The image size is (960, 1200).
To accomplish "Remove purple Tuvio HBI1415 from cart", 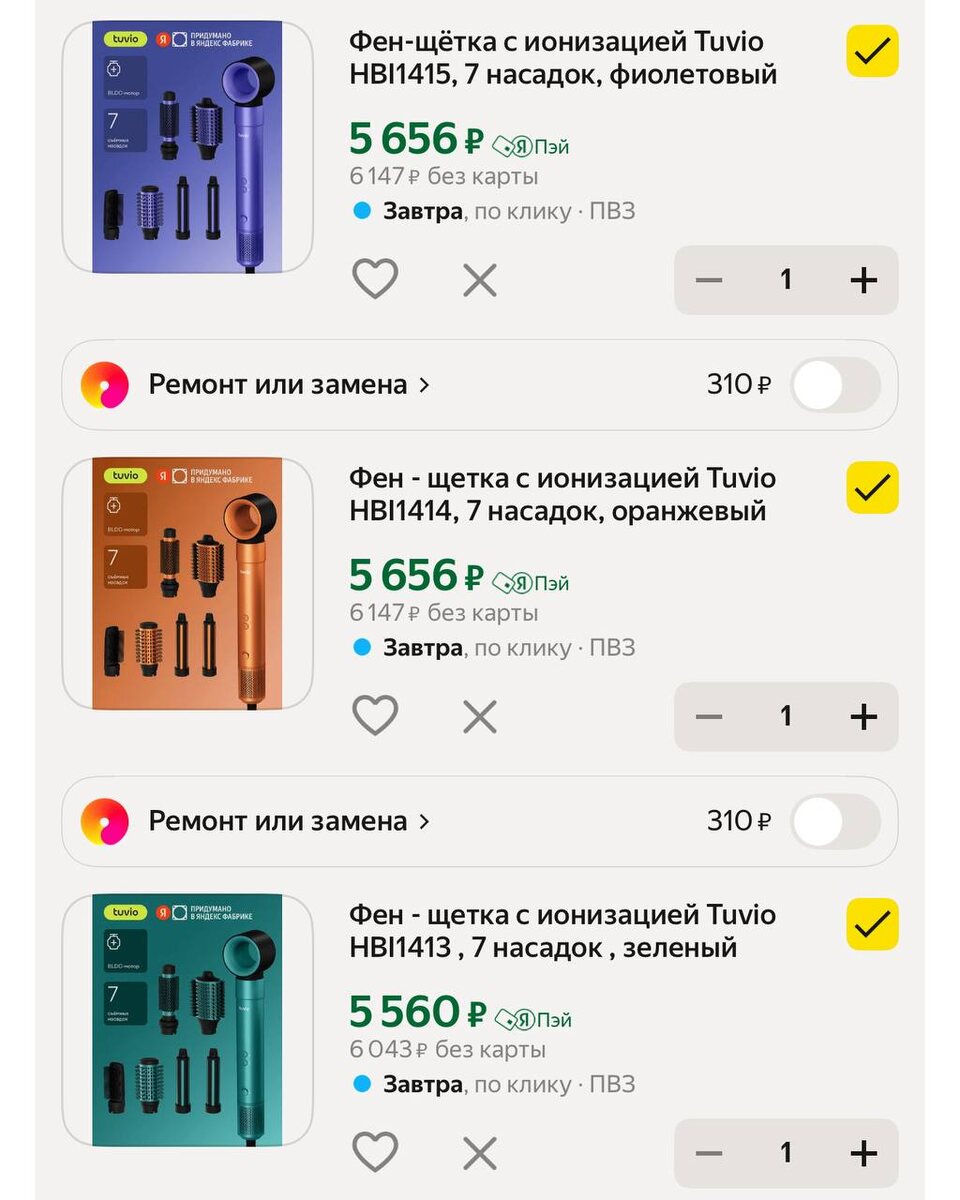I will tap(480, 280).
